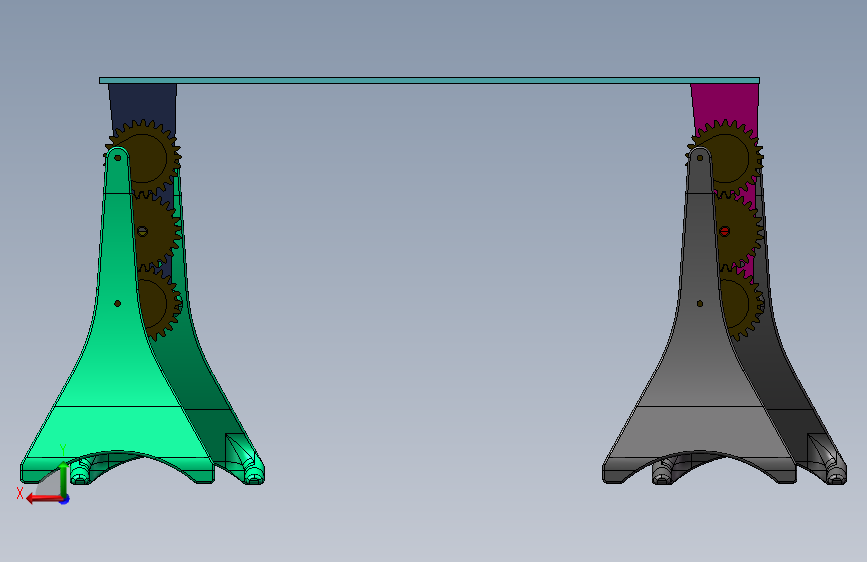
Task: Click the red X axis arrow of the triad
Action: (x=43, y=499)
